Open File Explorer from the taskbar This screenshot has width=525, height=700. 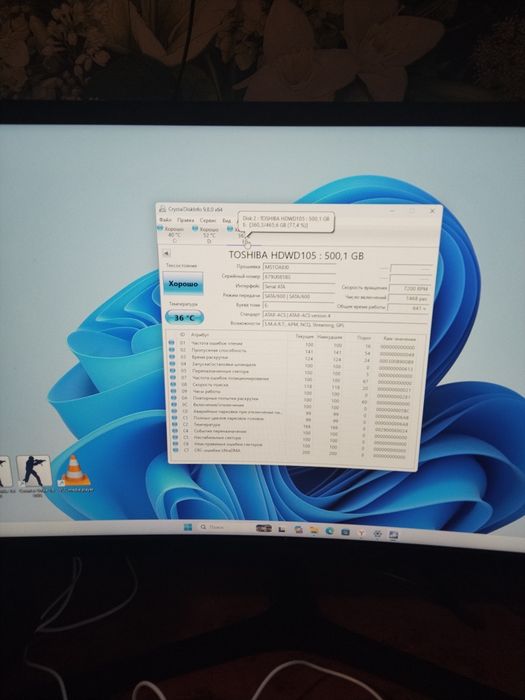click(314, 530)
